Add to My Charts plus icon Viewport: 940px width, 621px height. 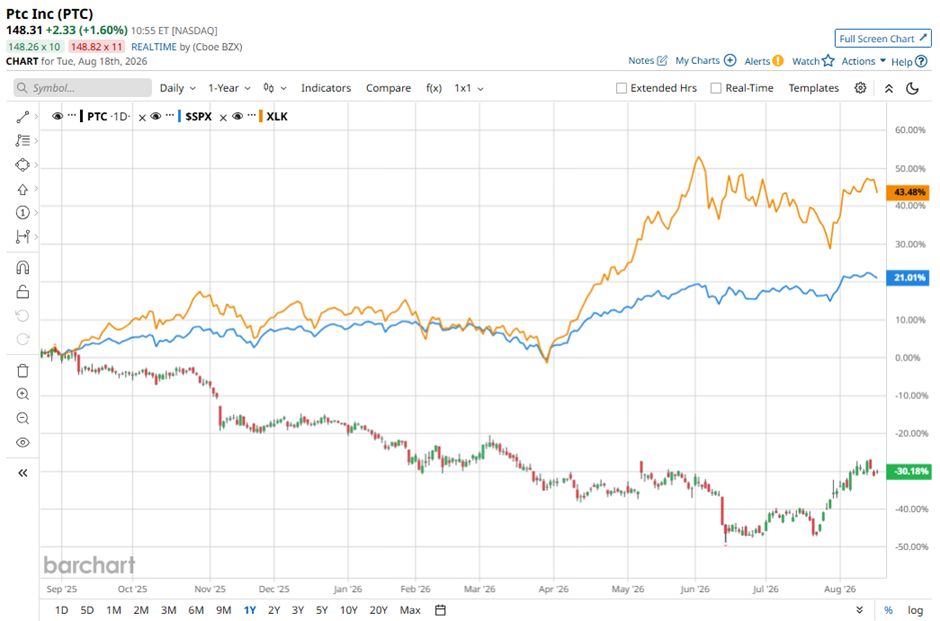click(x=730, y=60)
